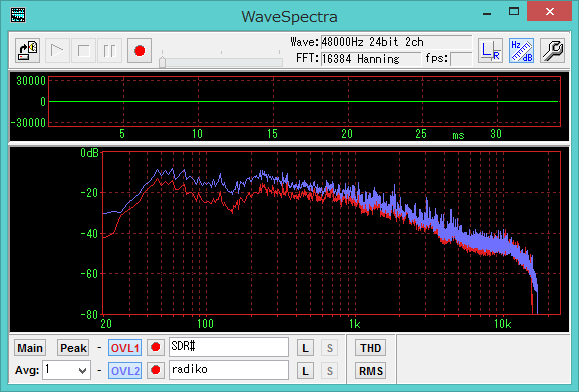Click the SDR# overlay name field
Screen dimensions: 579x392
pos(229,347)
